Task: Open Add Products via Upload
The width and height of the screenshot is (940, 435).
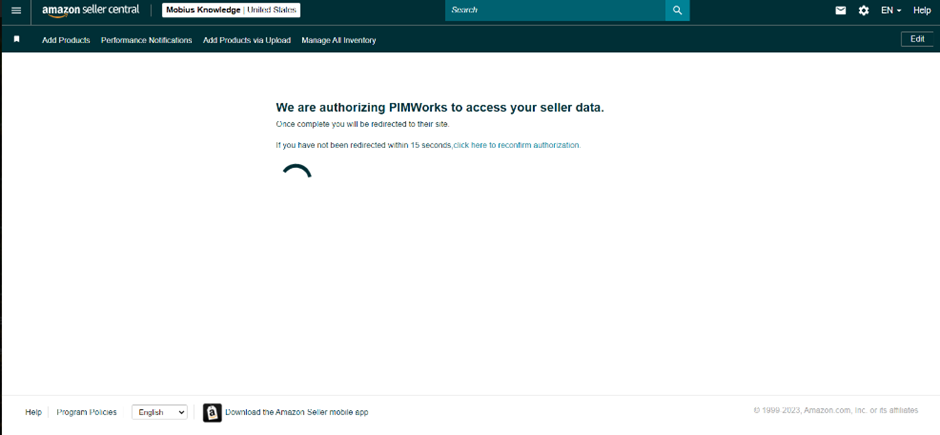Action: [246, 40]
